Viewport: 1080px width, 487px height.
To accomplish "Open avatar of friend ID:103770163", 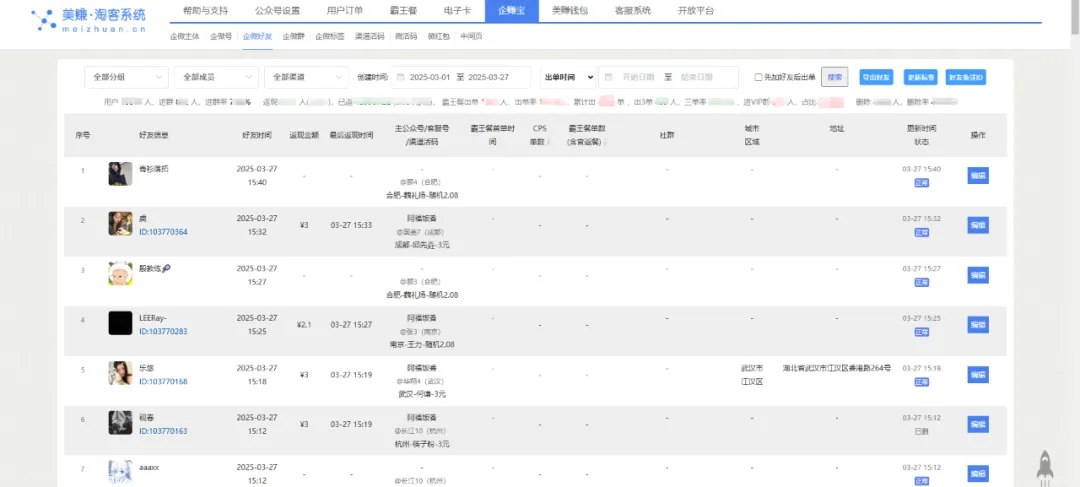I will click(x=120, y=423).
